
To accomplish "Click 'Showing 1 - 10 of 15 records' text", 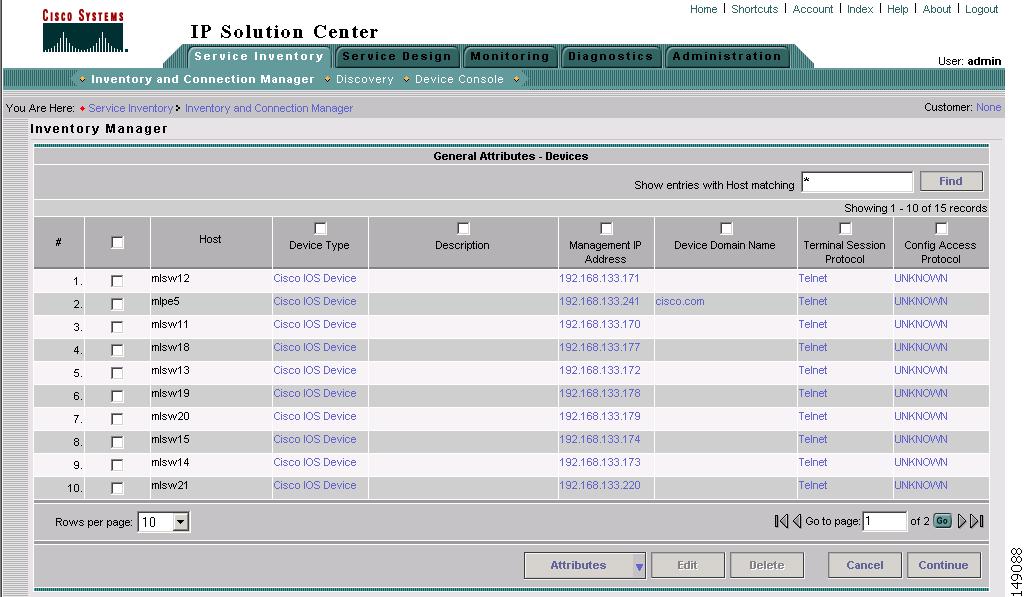I will tap(916, 208).
